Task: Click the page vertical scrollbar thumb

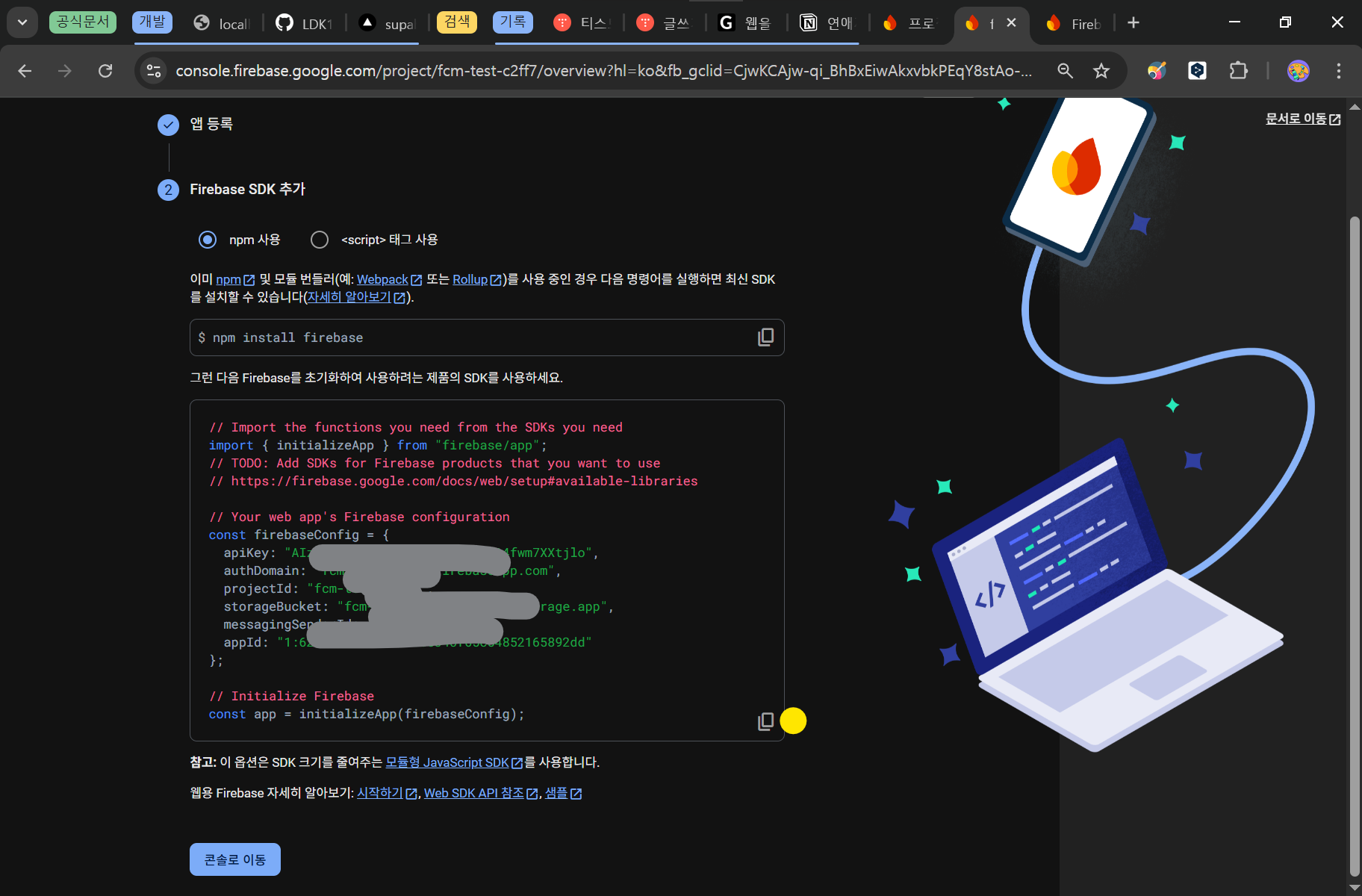Action: [x=1355, y=545]
